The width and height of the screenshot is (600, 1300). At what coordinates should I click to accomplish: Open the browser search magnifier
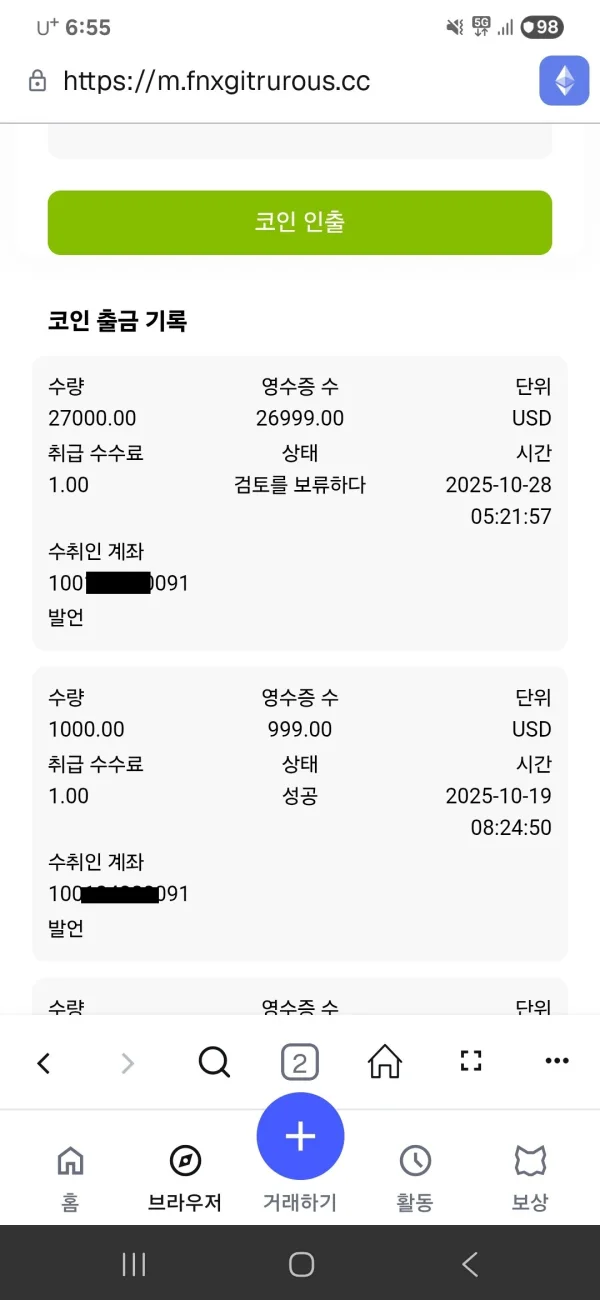click(214, 1062)
